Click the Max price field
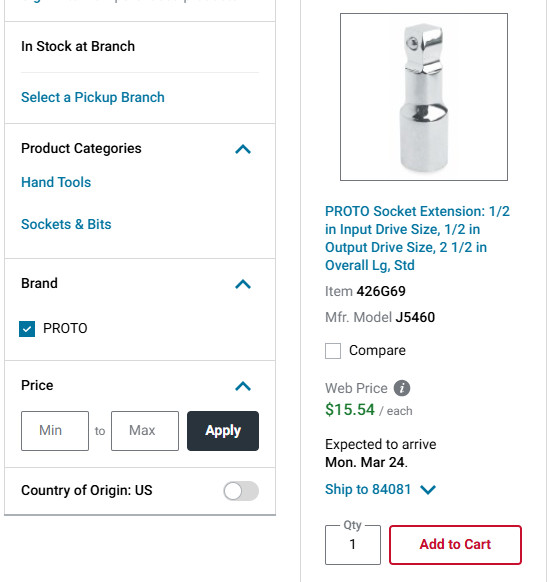Image resolution: width=556 pixels, height=582 pixels. [145, 431]
